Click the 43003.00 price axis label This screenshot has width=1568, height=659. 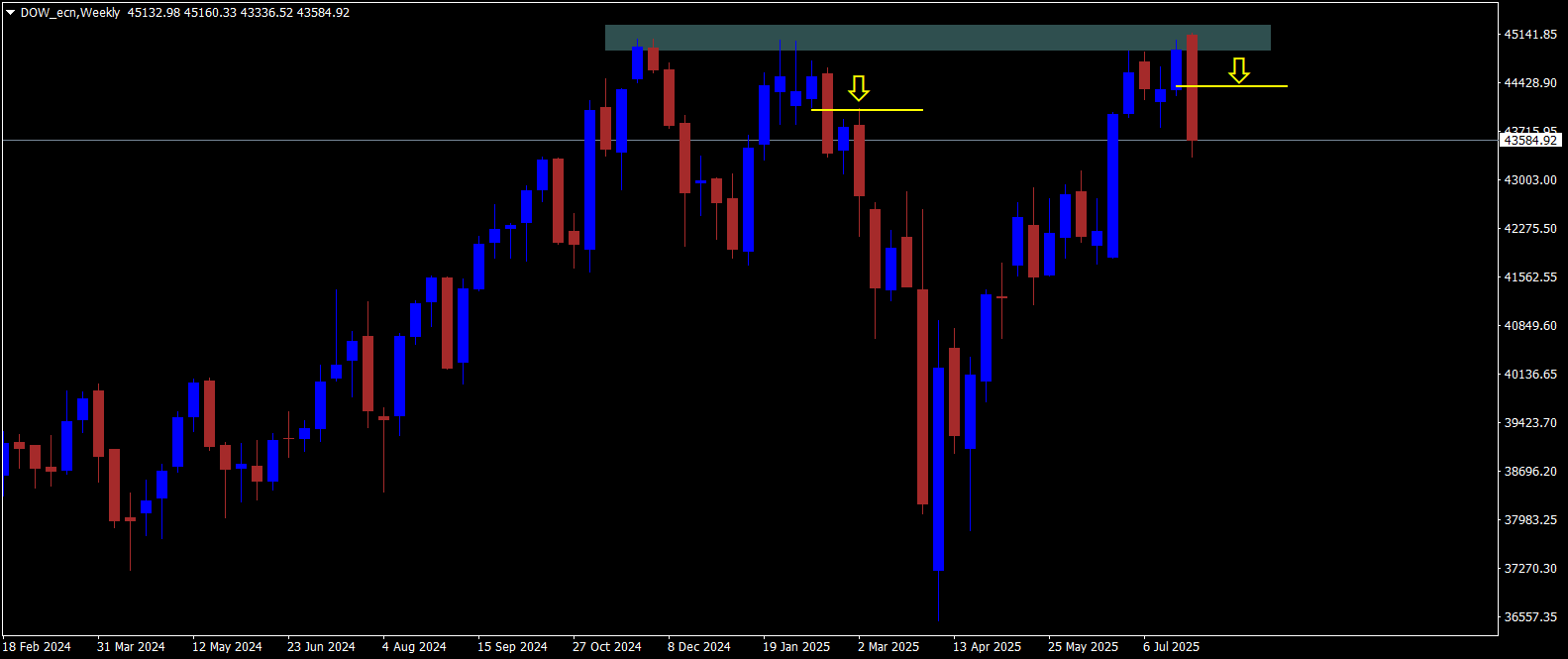tap(1530, 180)
